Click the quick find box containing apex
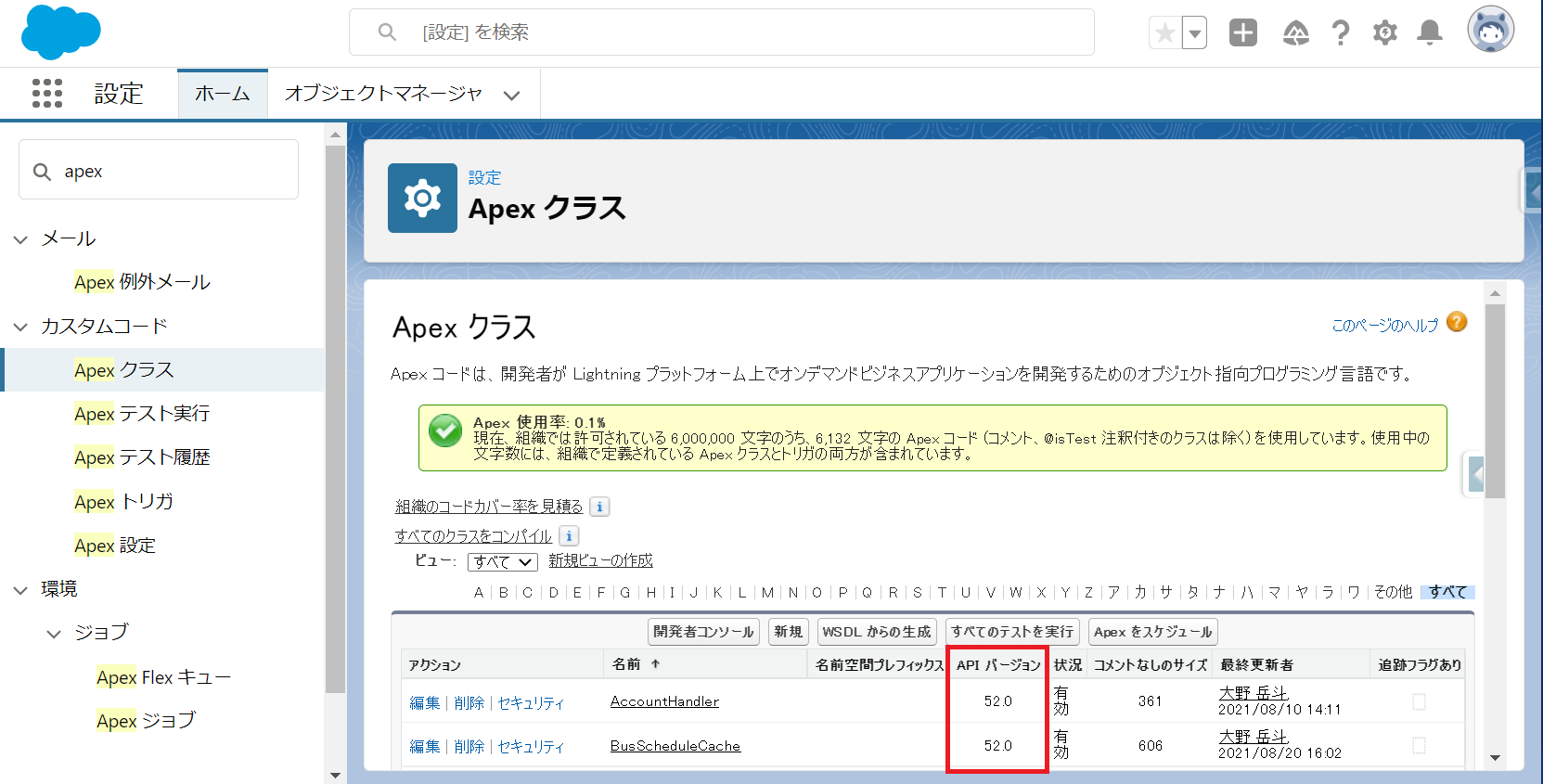This screenshot has width=1543, height=784. tap(159, 171)
